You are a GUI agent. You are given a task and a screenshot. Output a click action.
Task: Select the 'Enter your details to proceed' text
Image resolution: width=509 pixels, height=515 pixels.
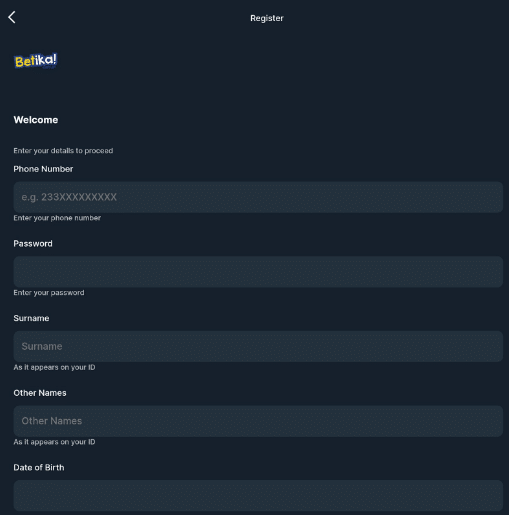[x=63, y=151]
